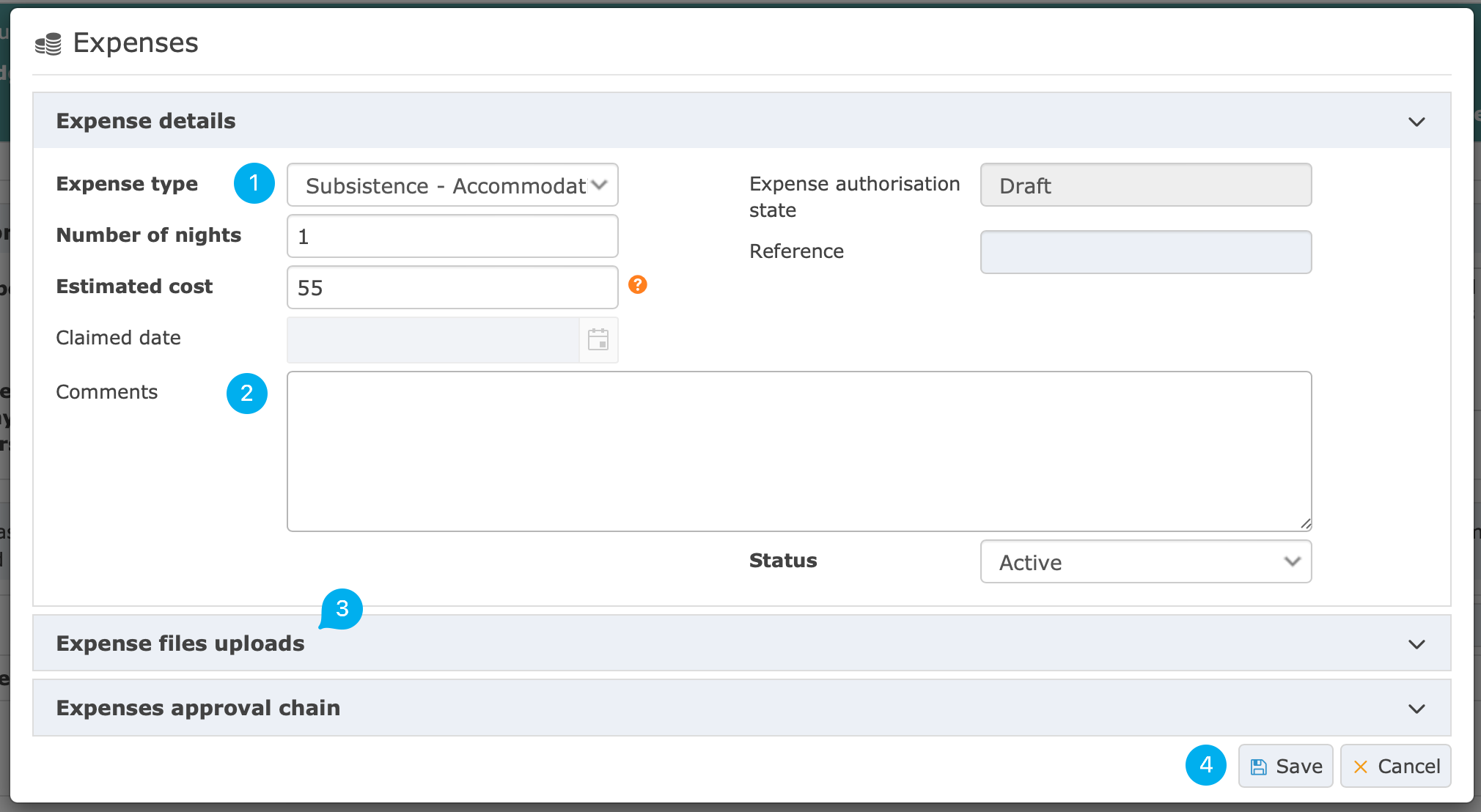Open the Status dropdown showing Active
1481x812 pixels.
click(x=1145, y=562)
